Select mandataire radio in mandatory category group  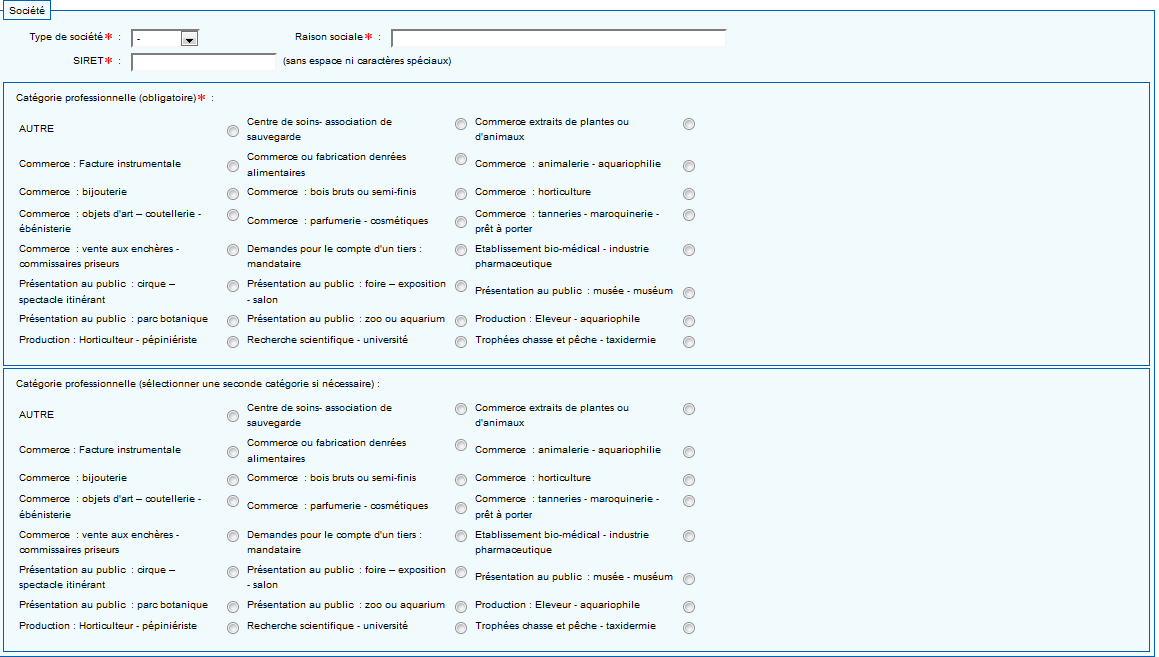pos(460,251)
